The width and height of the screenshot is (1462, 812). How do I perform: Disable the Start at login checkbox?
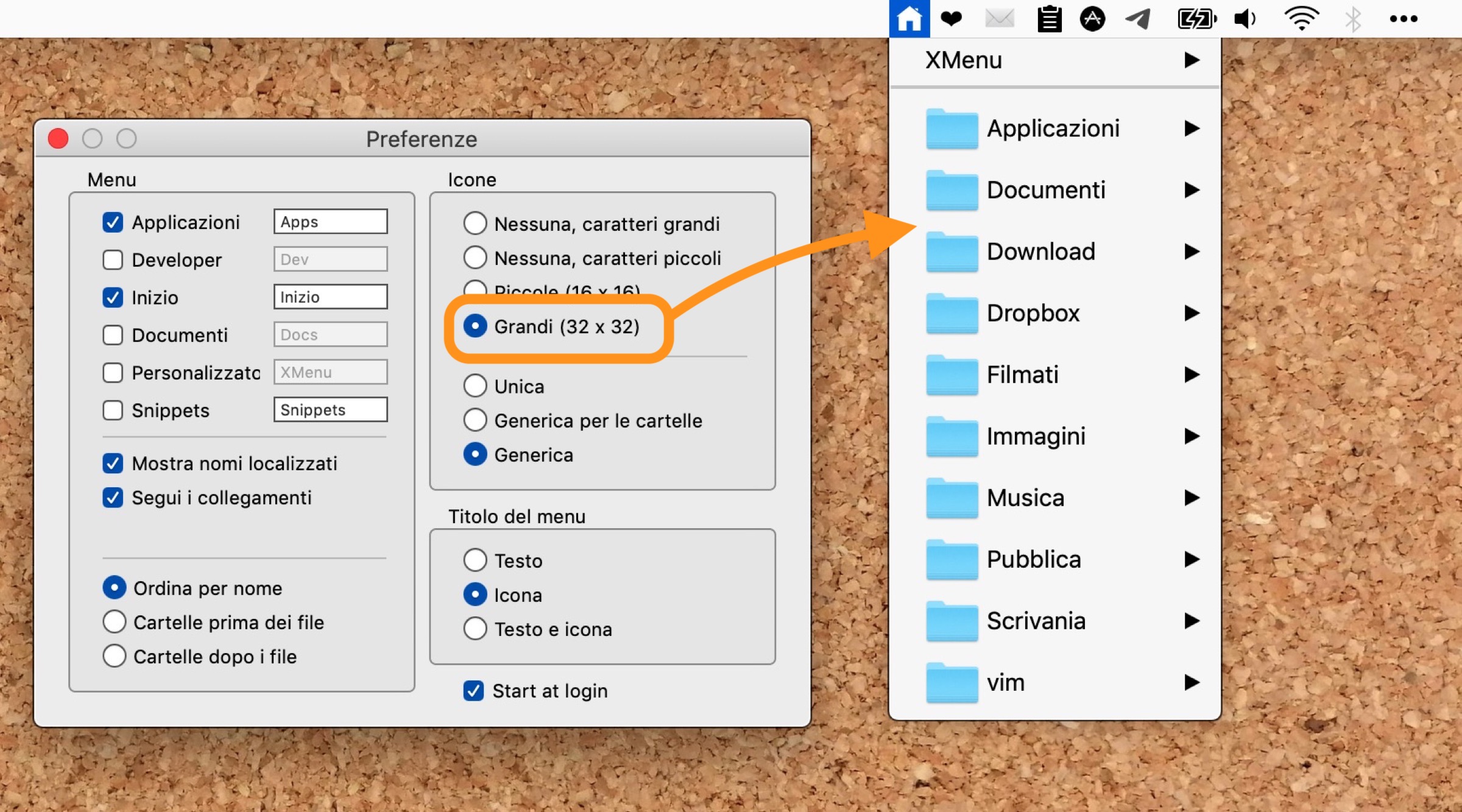[x=473, y=691]
